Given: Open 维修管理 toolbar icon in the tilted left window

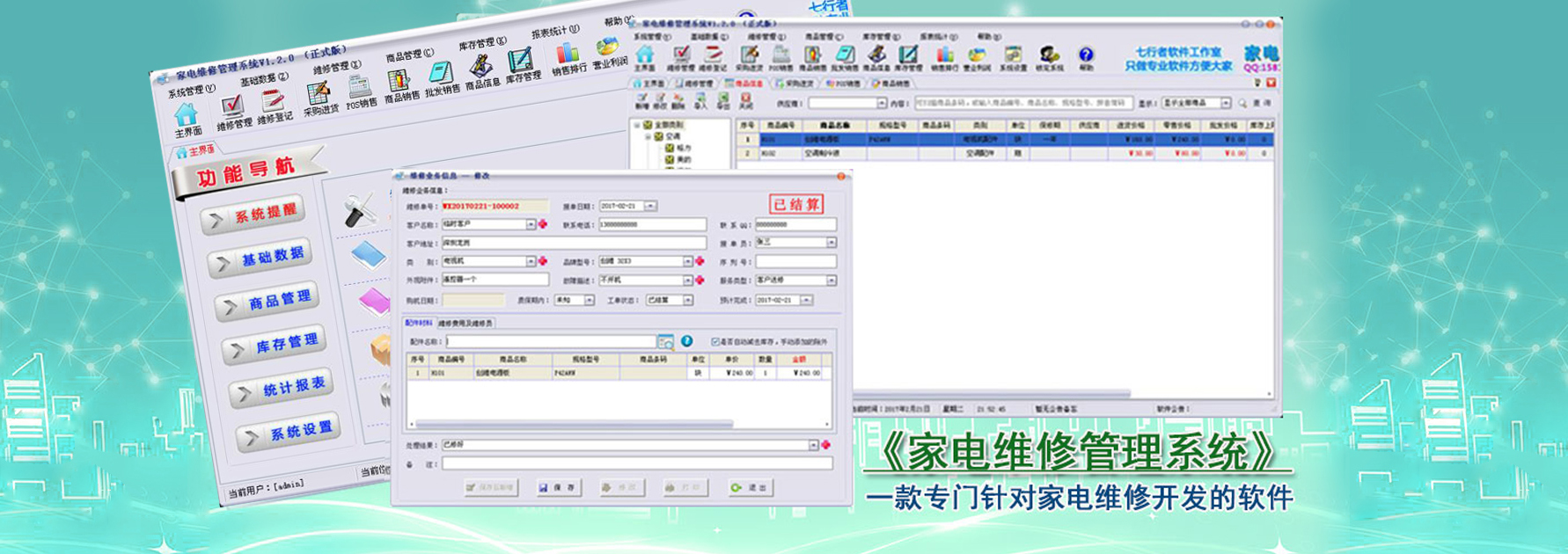Looking at the screenshot, I should pos(232,106).
